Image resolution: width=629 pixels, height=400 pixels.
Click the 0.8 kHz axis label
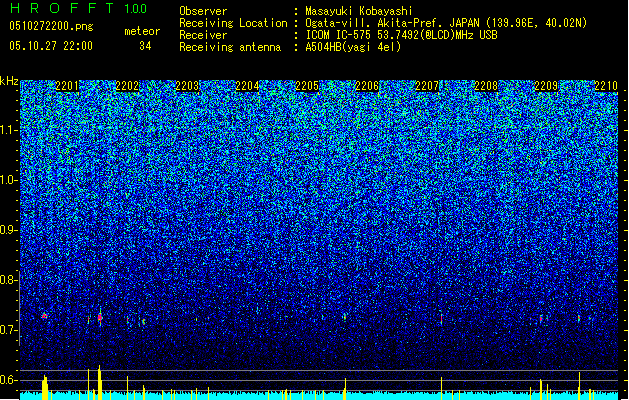[x=8, y=280]
